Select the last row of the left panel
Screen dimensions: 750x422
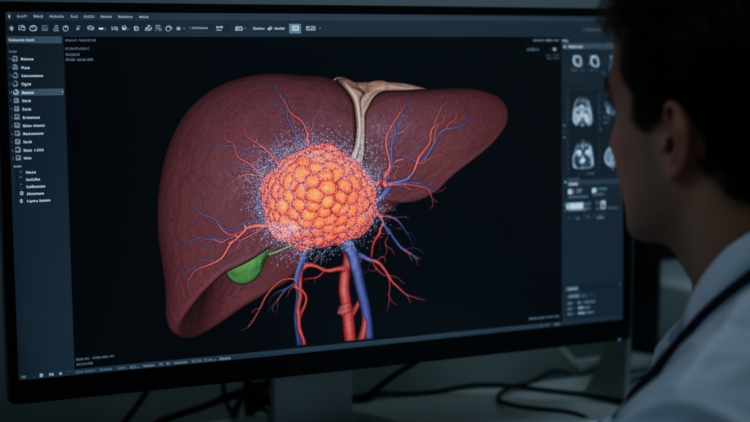point(36,201)
